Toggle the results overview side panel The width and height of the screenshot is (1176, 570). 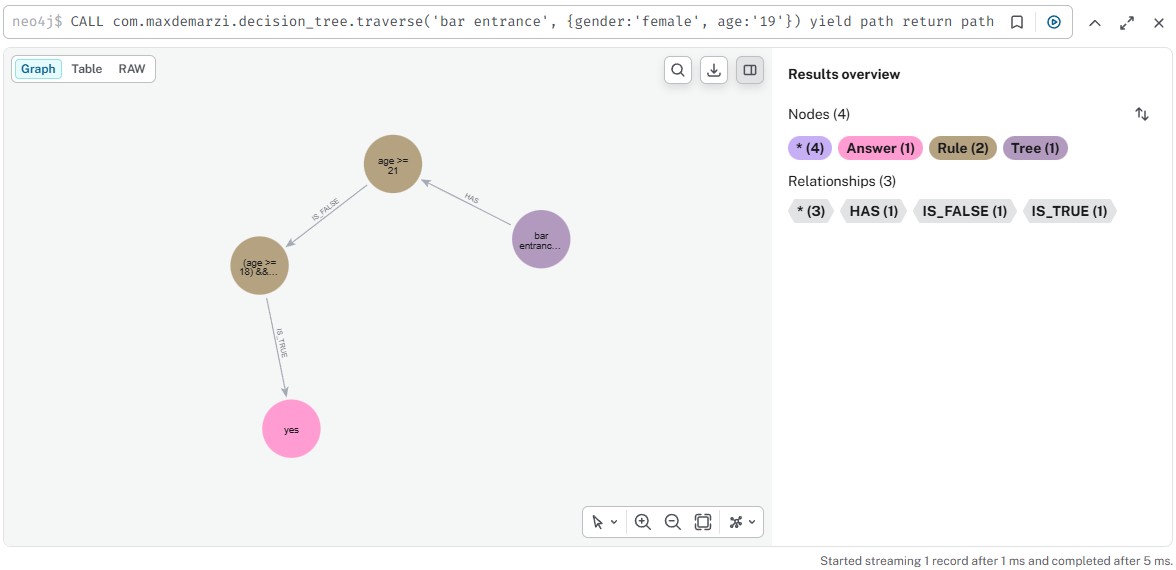tap(750, 70)
